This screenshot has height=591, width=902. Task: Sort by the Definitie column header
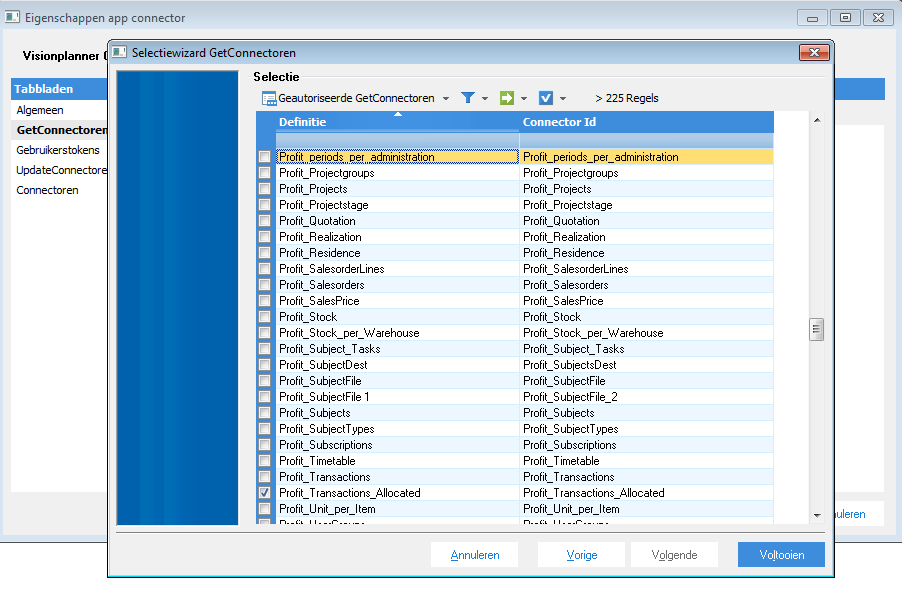click(398, 122)
